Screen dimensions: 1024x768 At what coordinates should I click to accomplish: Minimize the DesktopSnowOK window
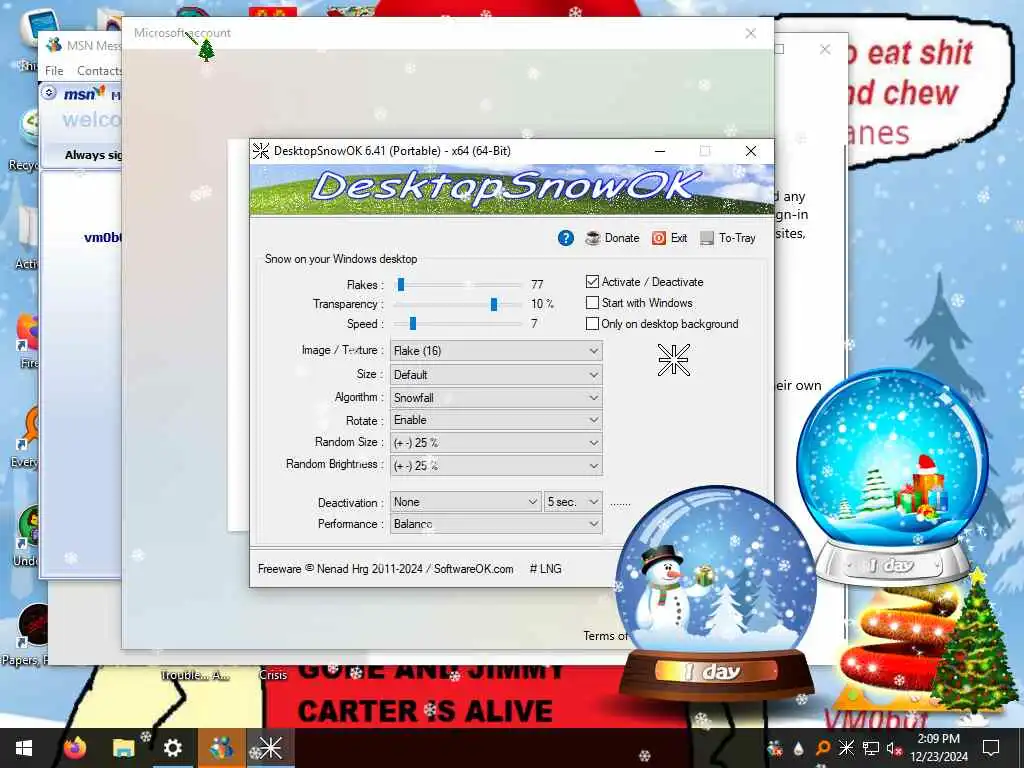pos(660,151)
